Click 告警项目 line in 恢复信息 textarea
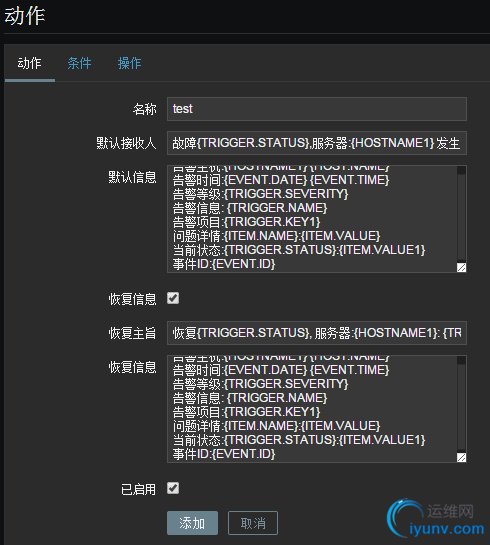This screenshot has height=545, width=490. pos(246,412)
